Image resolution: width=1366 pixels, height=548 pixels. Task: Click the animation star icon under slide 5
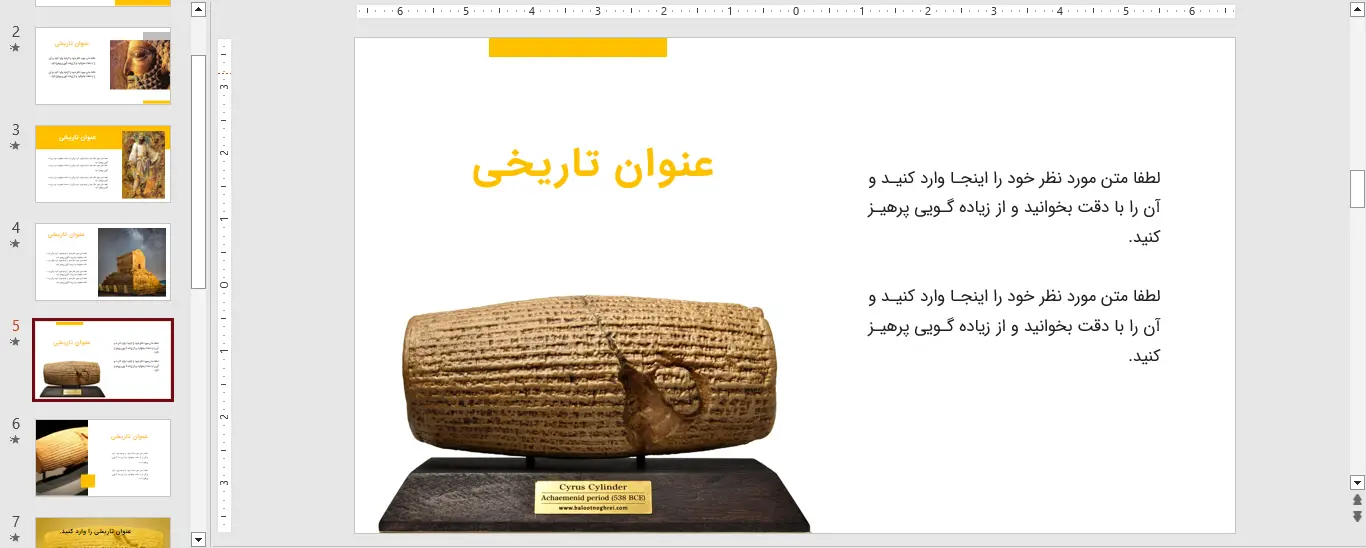15,342
